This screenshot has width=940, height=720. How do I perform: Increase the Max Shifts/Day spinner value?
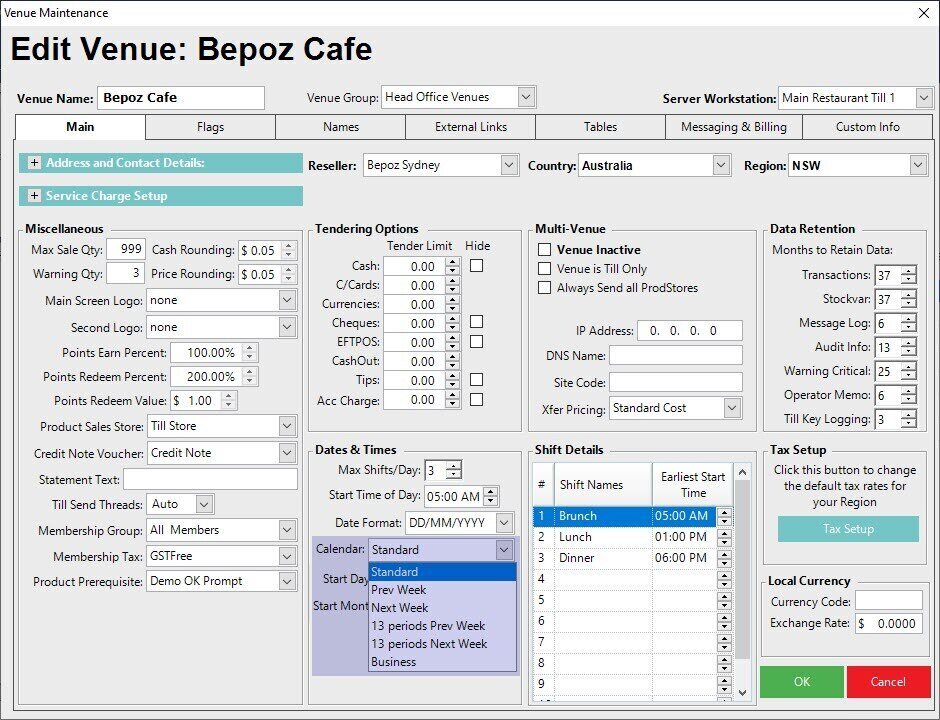click(454, 466)
